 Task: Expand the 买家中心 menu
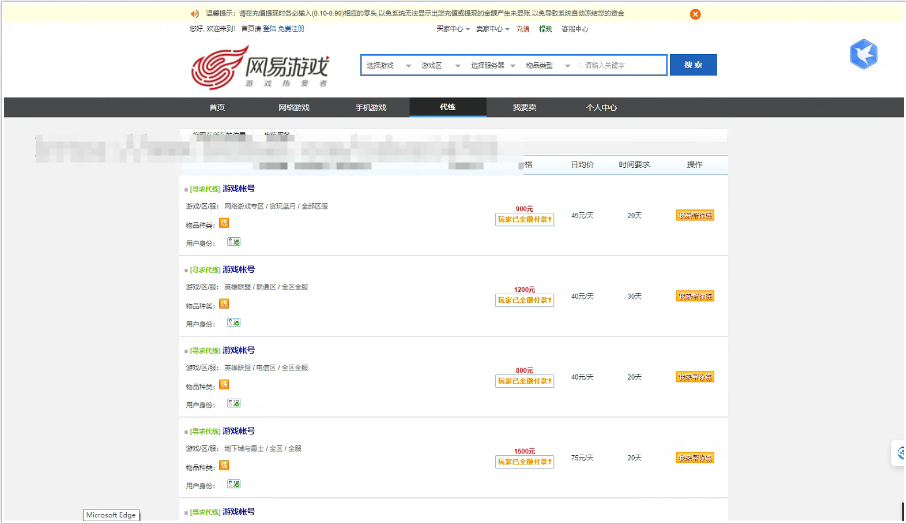454,29
